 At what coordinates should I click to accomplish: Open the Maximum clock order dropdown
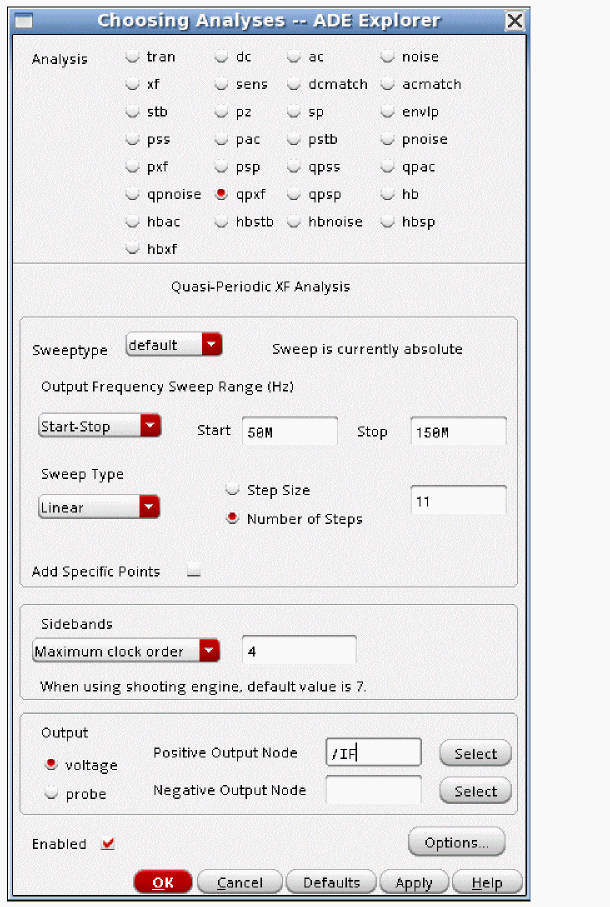tap(126, 651)
